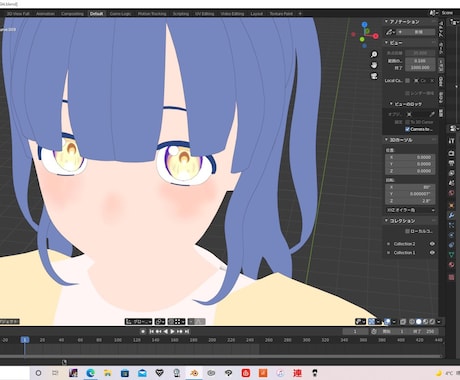Open the Object properties tab icon
Image resolution: width=460 pixels, height=380 pixels.
pos(451,205)
